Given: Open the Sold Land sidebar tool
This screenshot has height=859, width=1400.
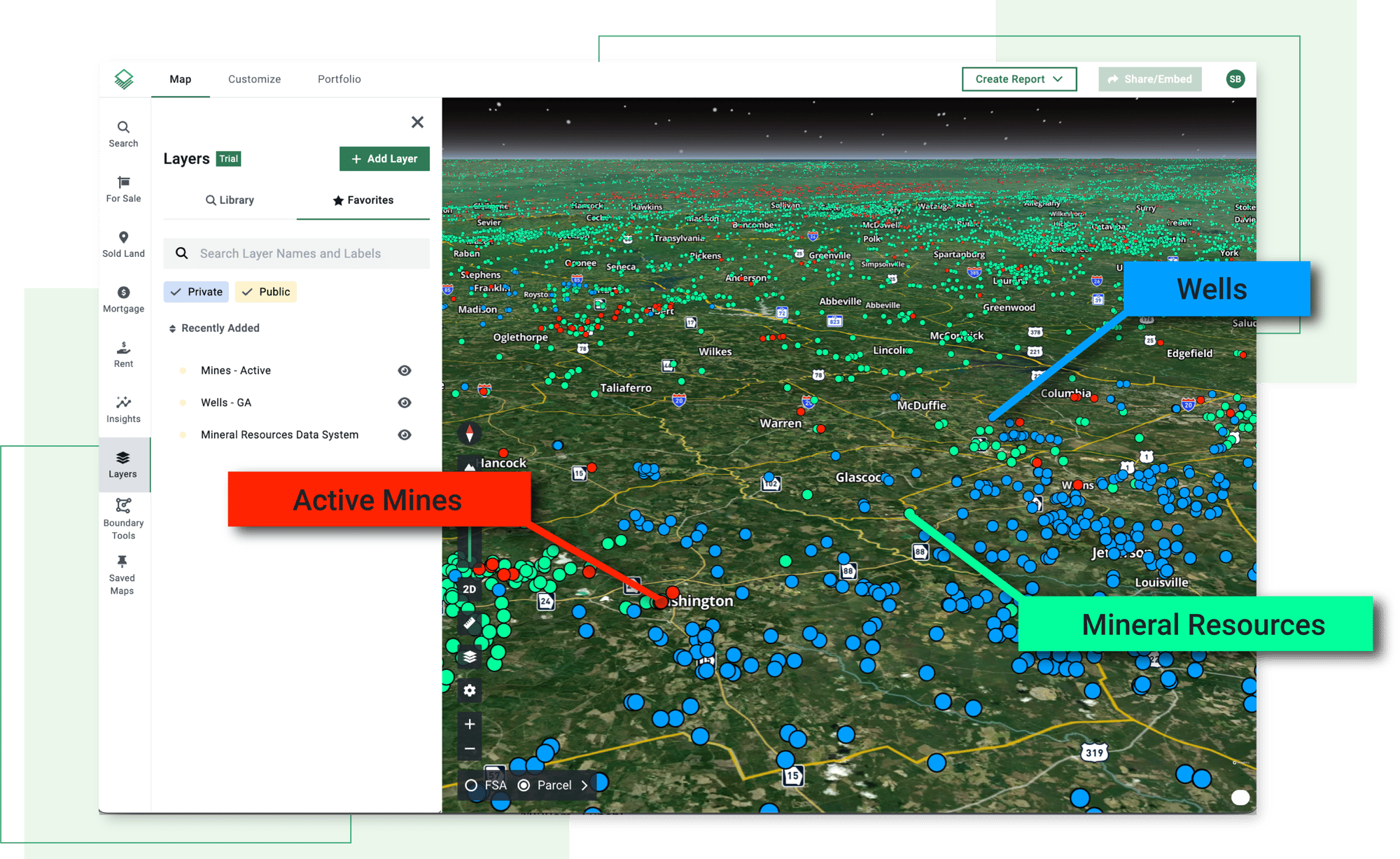Looking at the screenshot, I should coord(123,244).
